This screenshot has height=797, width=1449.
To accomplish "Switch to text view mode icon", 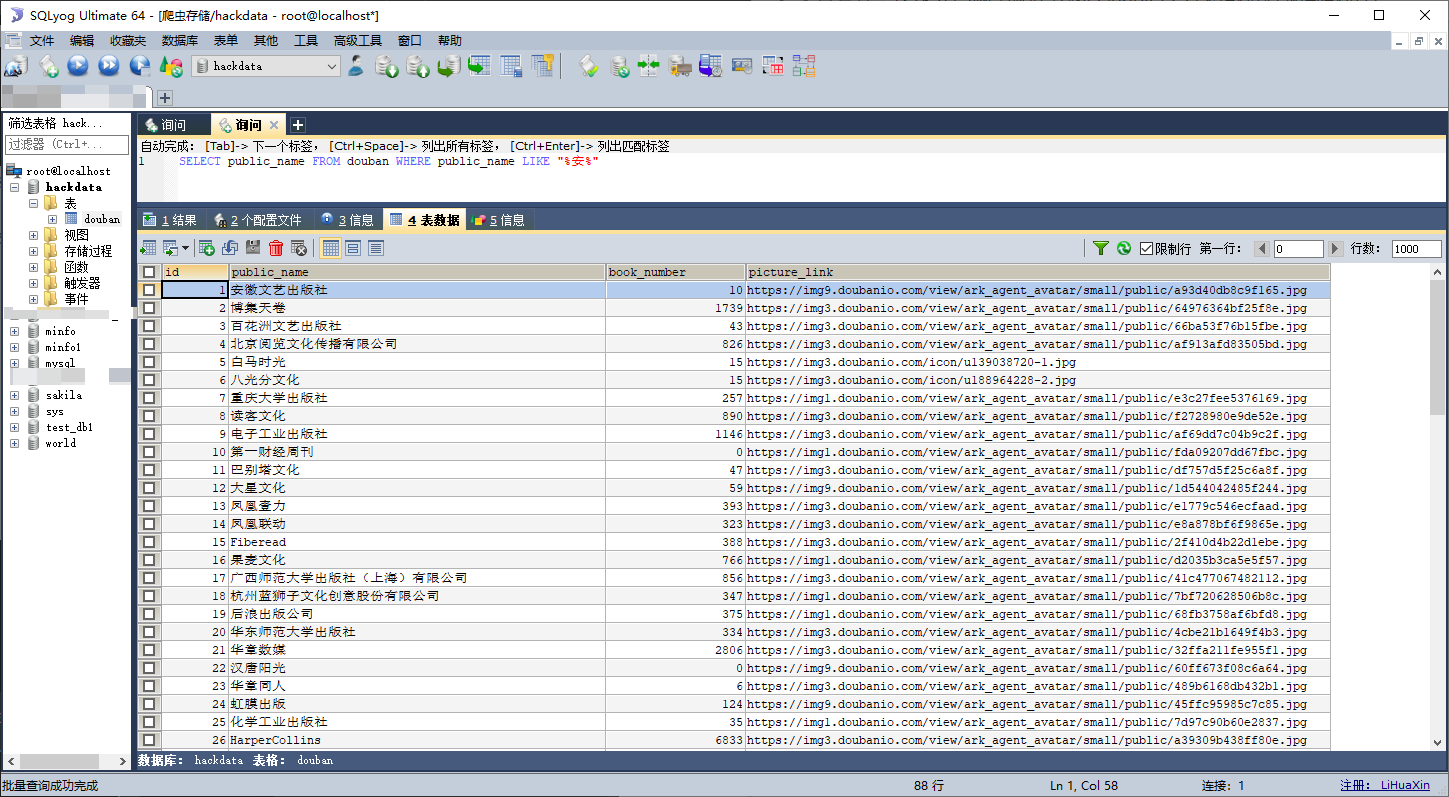I will (376, 248).
